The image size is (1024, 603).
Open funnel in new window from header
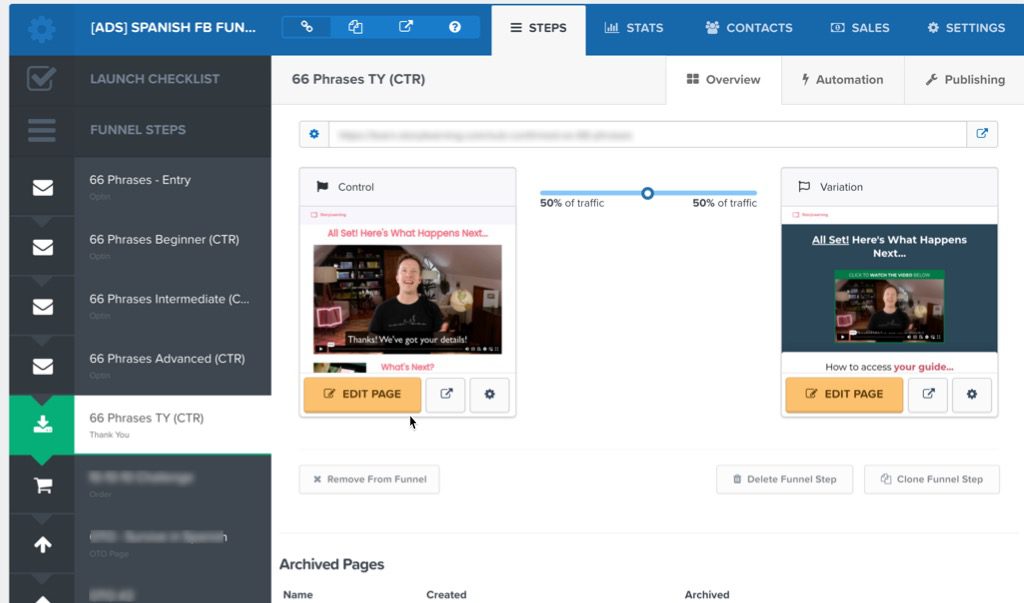pyautogui.click(x=406, y=27)
